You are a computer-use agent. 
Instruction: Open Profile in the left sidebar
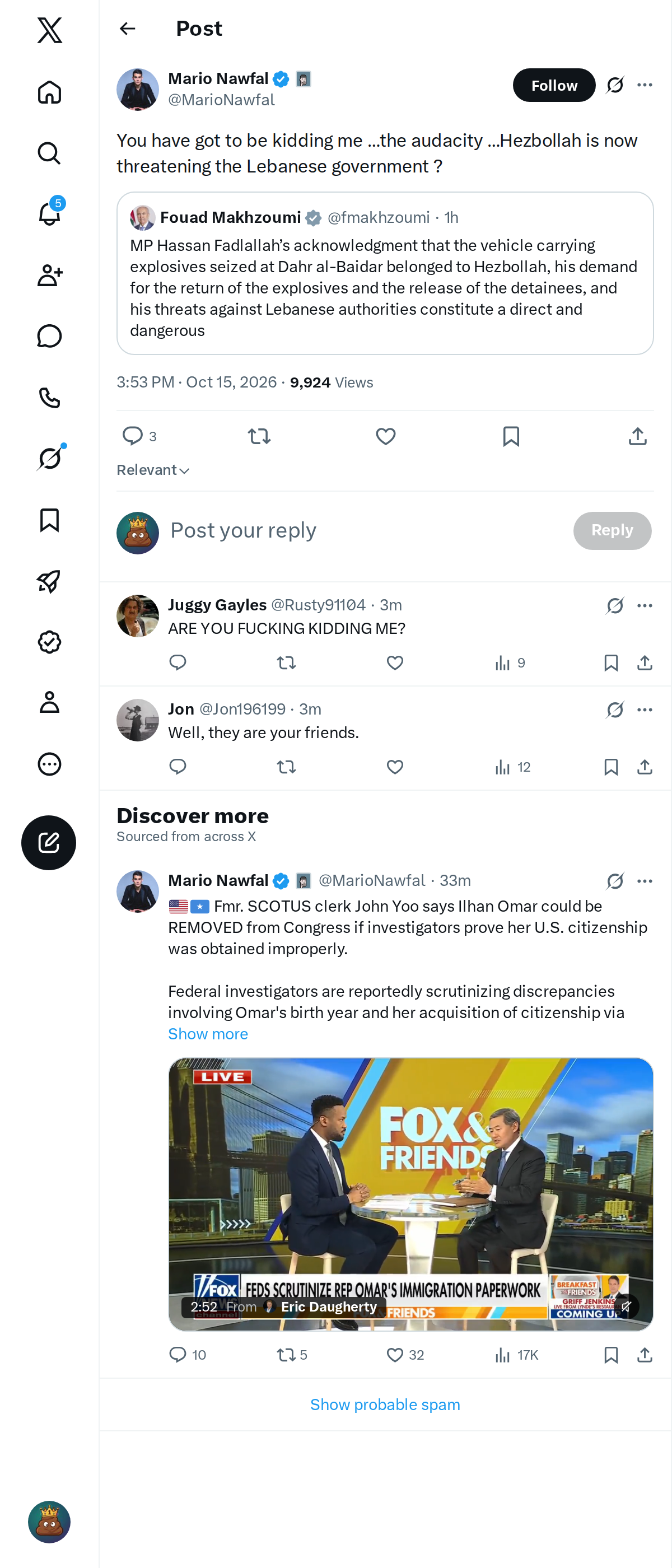[49, 702]
